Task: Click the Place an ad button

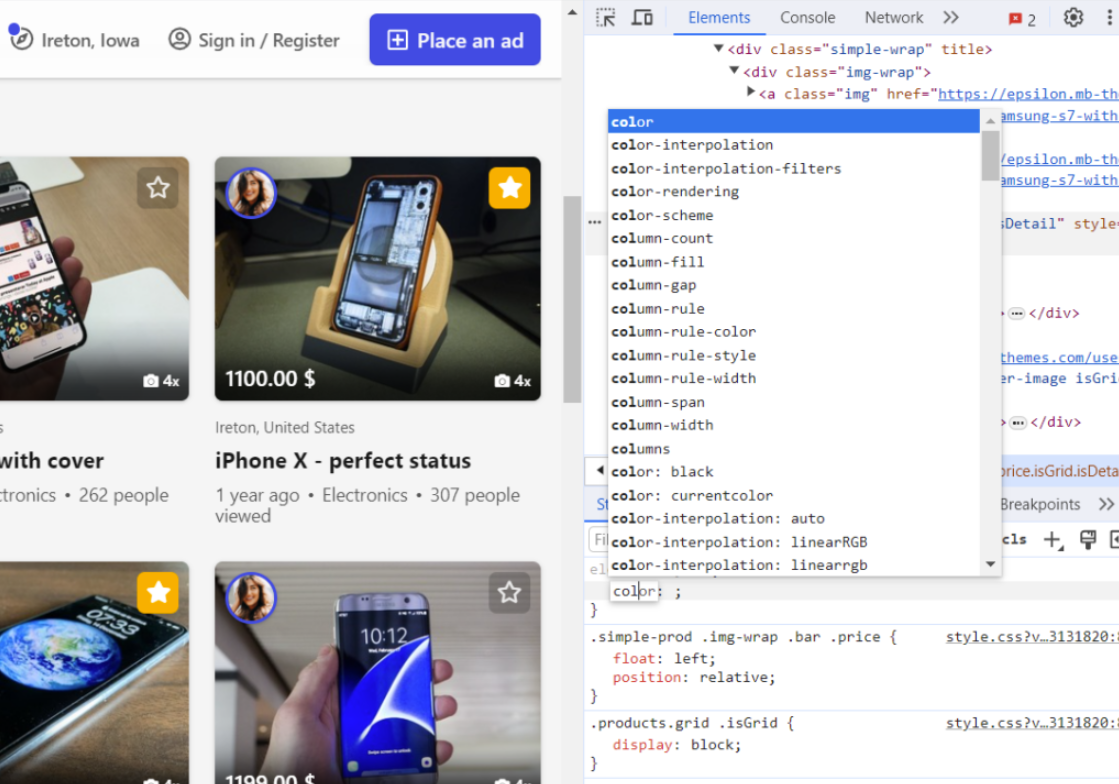Action: click(x=455, y=40)
